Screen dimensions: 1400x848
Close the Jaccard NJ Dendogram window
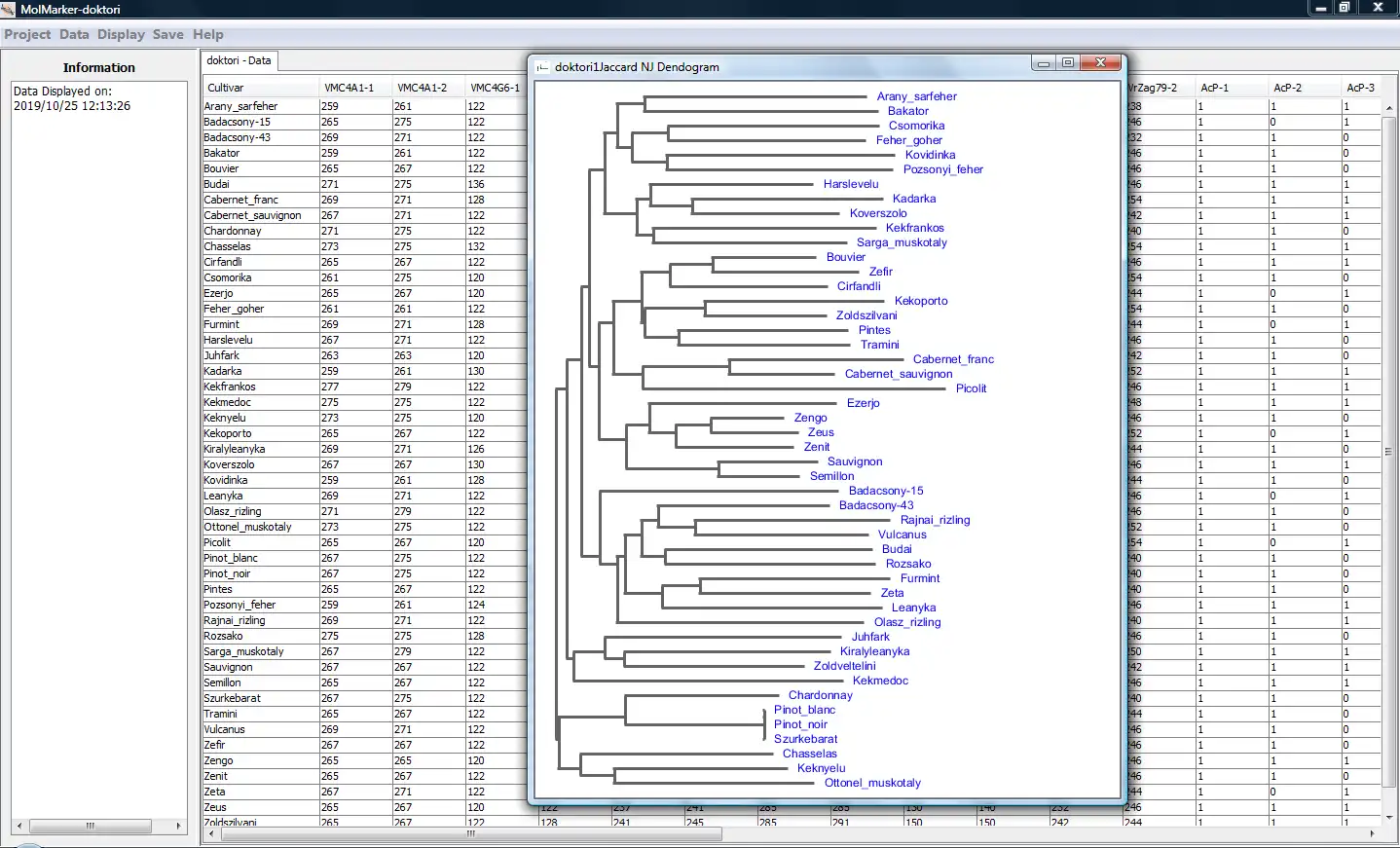(1100, 63)
